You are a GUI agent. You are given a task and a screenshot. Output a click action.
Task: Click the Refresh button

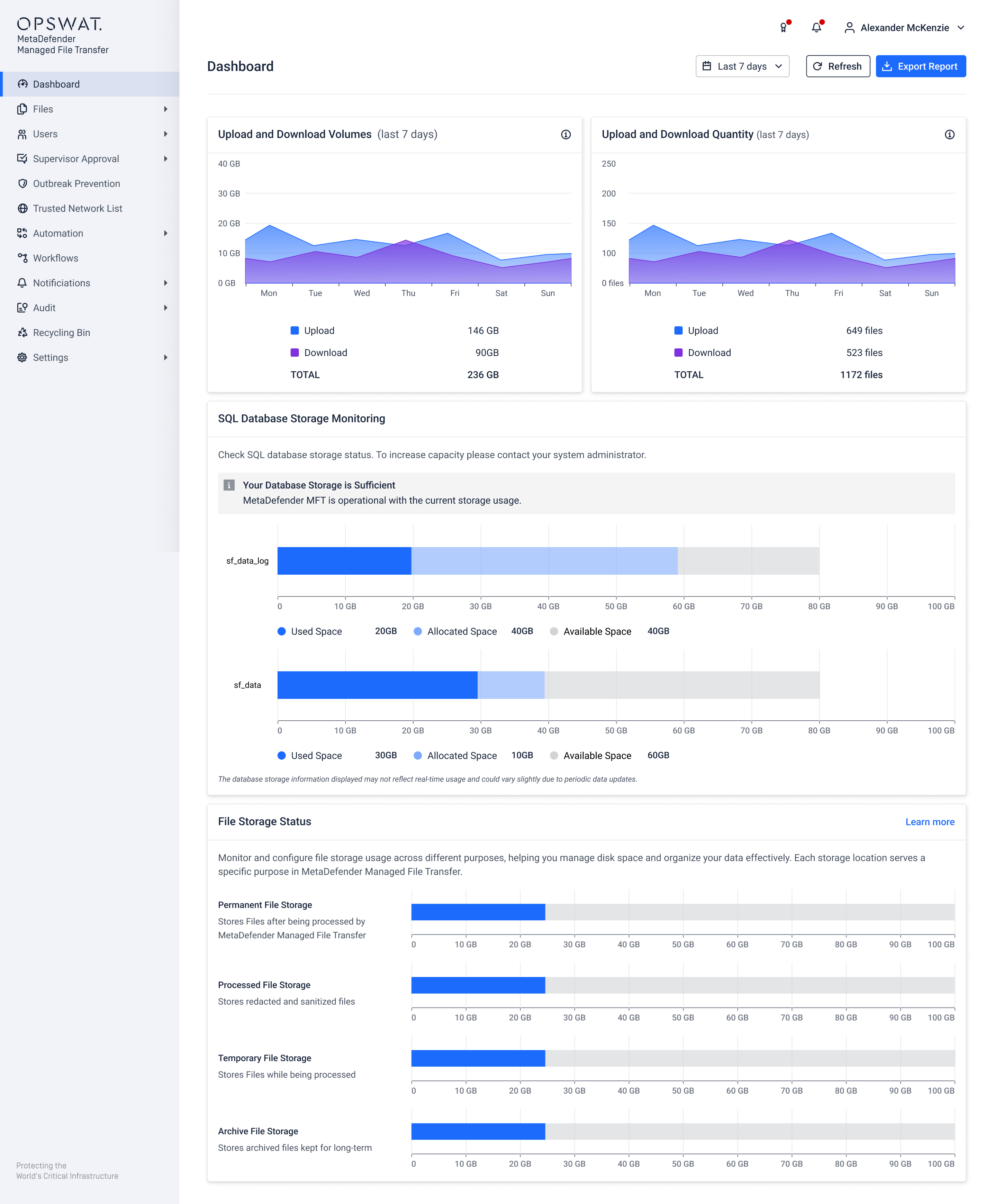(838, 66)
